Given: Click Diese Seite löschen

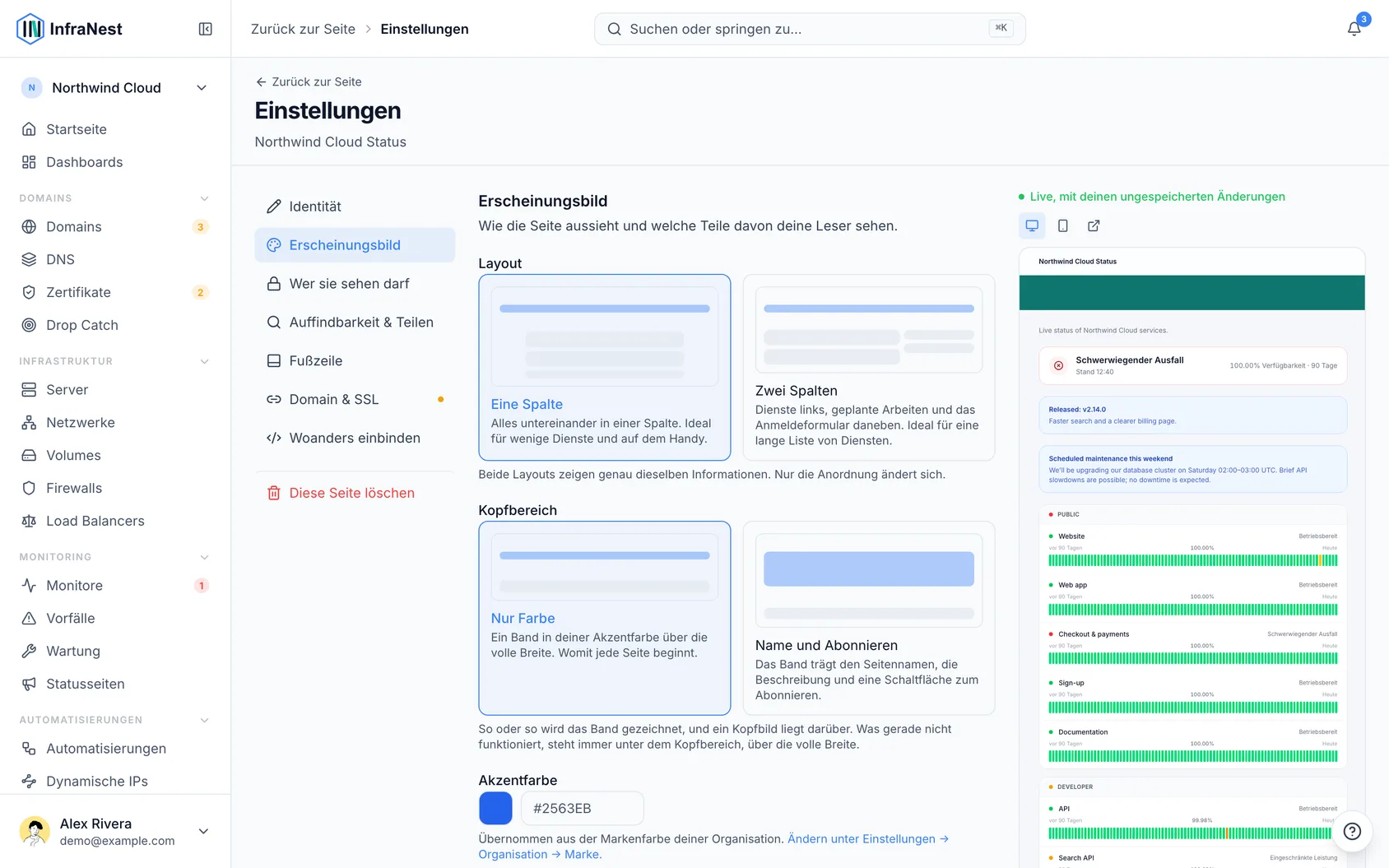Looking at the screenshot, I should tap(355, 493).
